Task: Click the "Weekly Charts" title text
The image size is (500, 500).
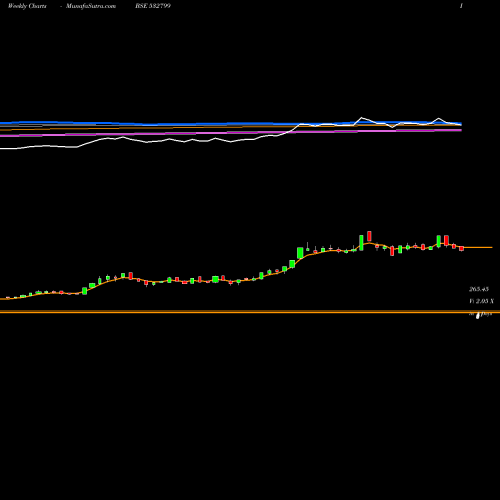Action: click(27, 6)
